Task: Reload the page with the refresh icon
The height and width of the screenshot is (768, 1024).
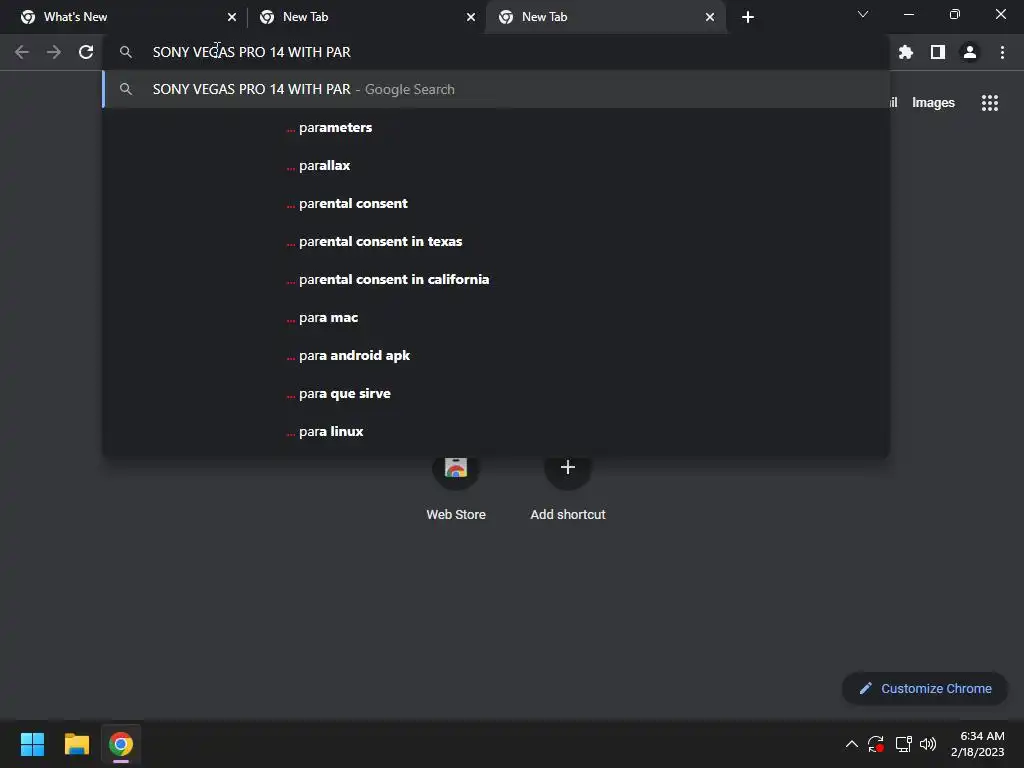Action: [x=86, y=52]
